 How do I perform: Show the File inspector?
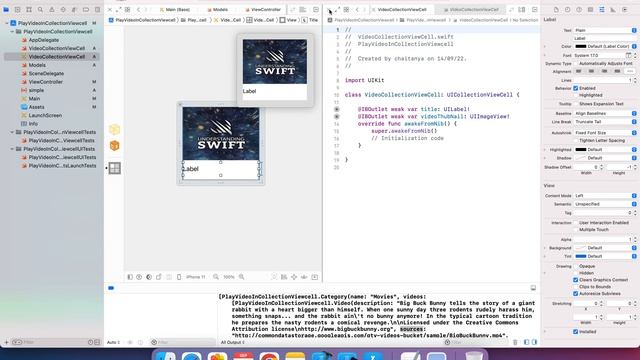coord(556,9)
